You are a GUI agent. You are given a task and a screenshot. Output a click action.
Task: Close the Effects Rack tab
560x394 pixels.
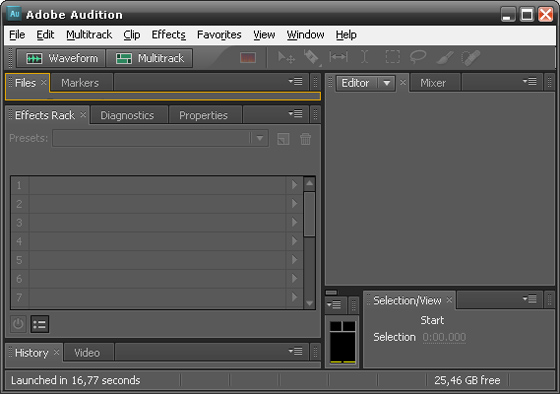(x=83, y=115)
